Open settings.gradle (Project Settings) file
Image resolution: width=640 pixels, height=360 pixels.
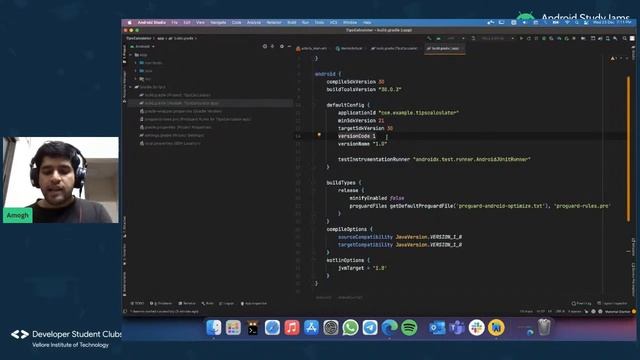pos(171,136)
